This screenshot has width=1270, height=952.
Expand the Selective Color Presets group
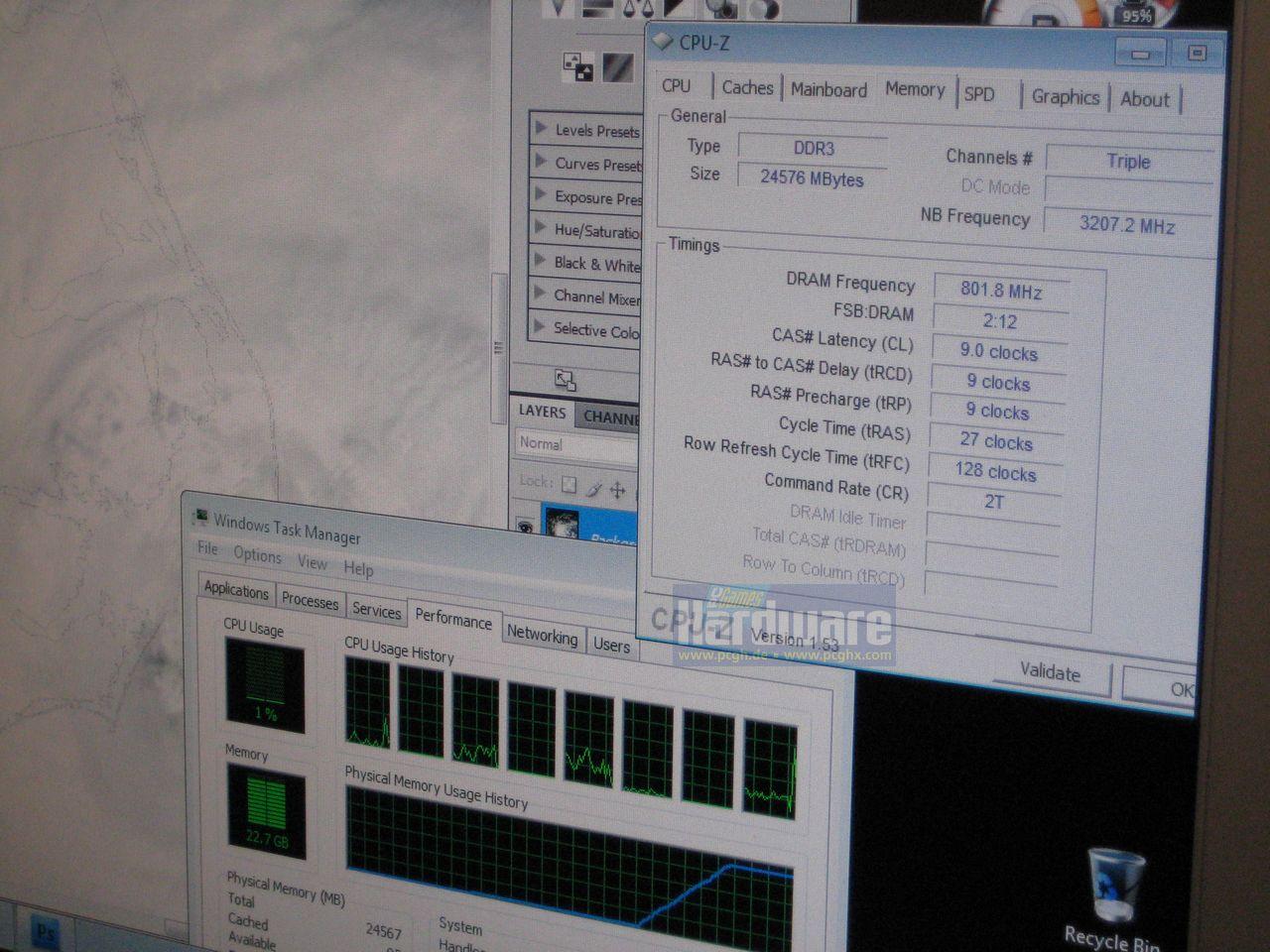click(x=540, y=325)
